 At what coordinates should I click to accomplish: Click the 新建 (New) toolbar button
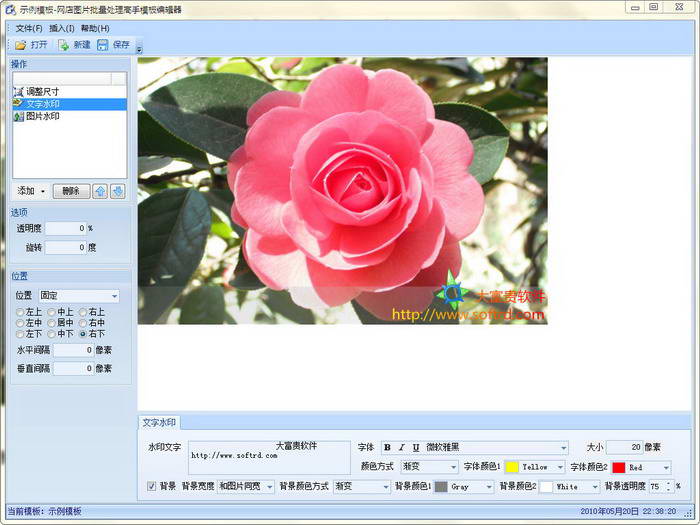pyautogui.click(x=74, y=45)
